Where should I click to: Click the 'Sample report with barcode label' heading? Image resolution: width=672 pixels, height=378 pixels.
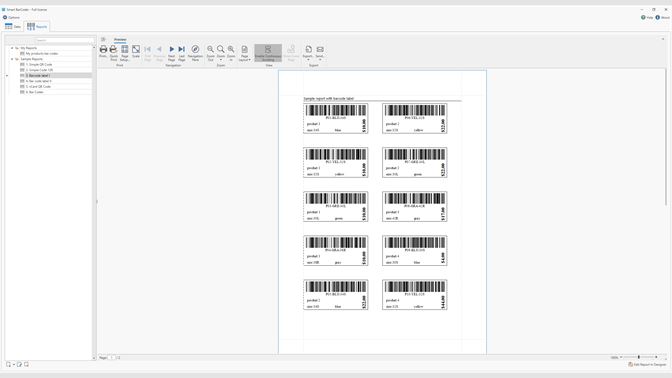329,99
